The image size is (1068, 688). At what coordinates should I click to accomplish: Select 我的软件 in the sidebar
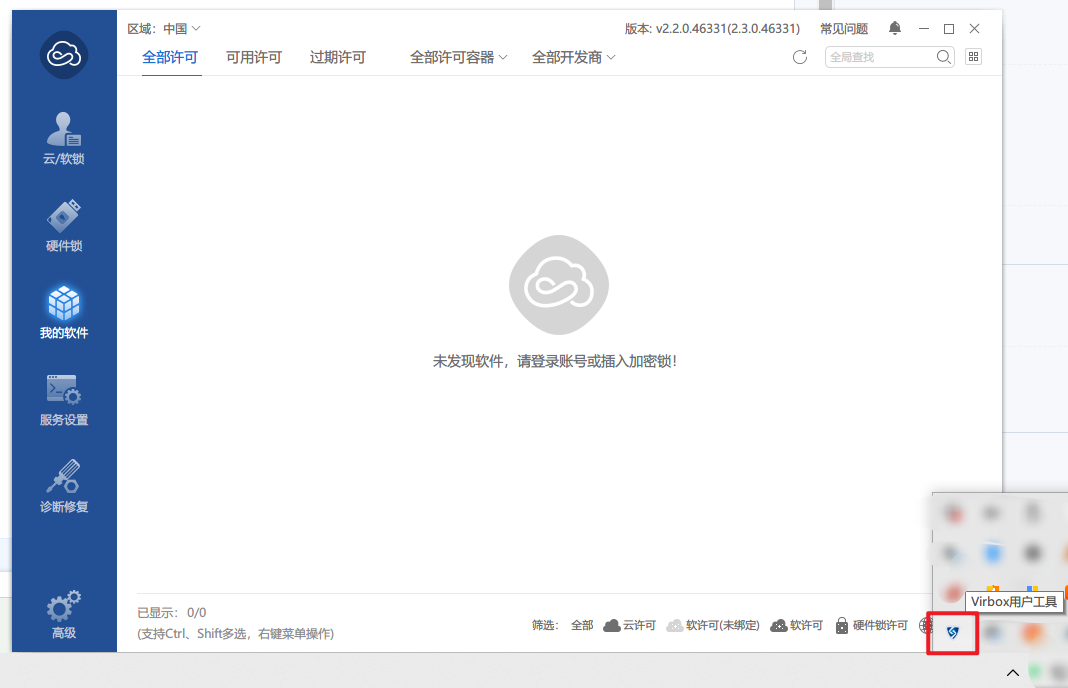pos(64,312)
